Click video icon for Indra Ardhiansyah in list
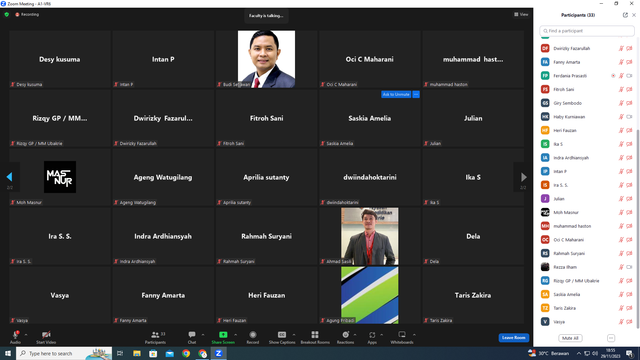Viewport: 640px width, 360px height. [x=629, y=158]
